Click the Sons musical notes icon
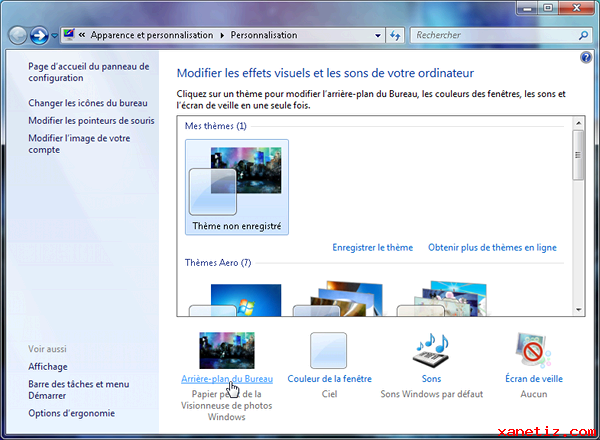Image resolution: width=600 pixels, height=440 pixels. [431, 350]
